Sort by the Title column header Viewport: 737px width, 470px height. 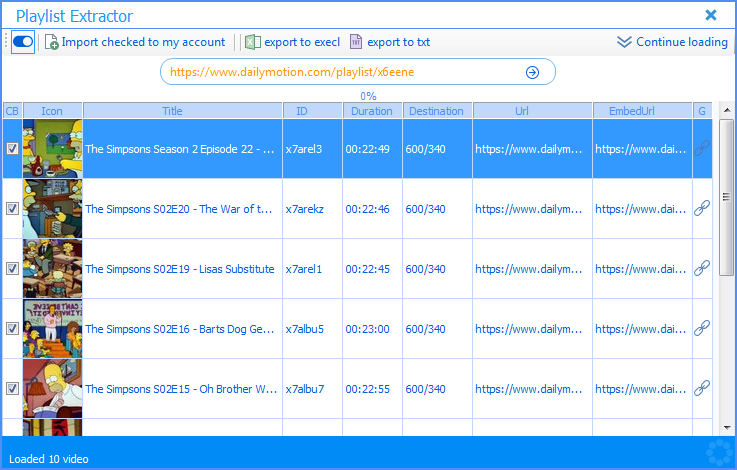click(x=182, y=111)
